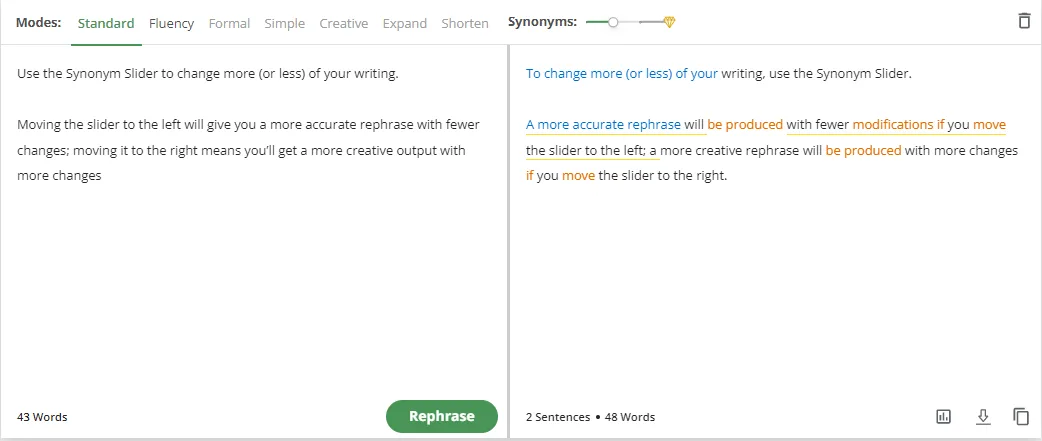1042x441 pixels.
Task: Pick the Shorten mode tab
Action: (465, 23)
